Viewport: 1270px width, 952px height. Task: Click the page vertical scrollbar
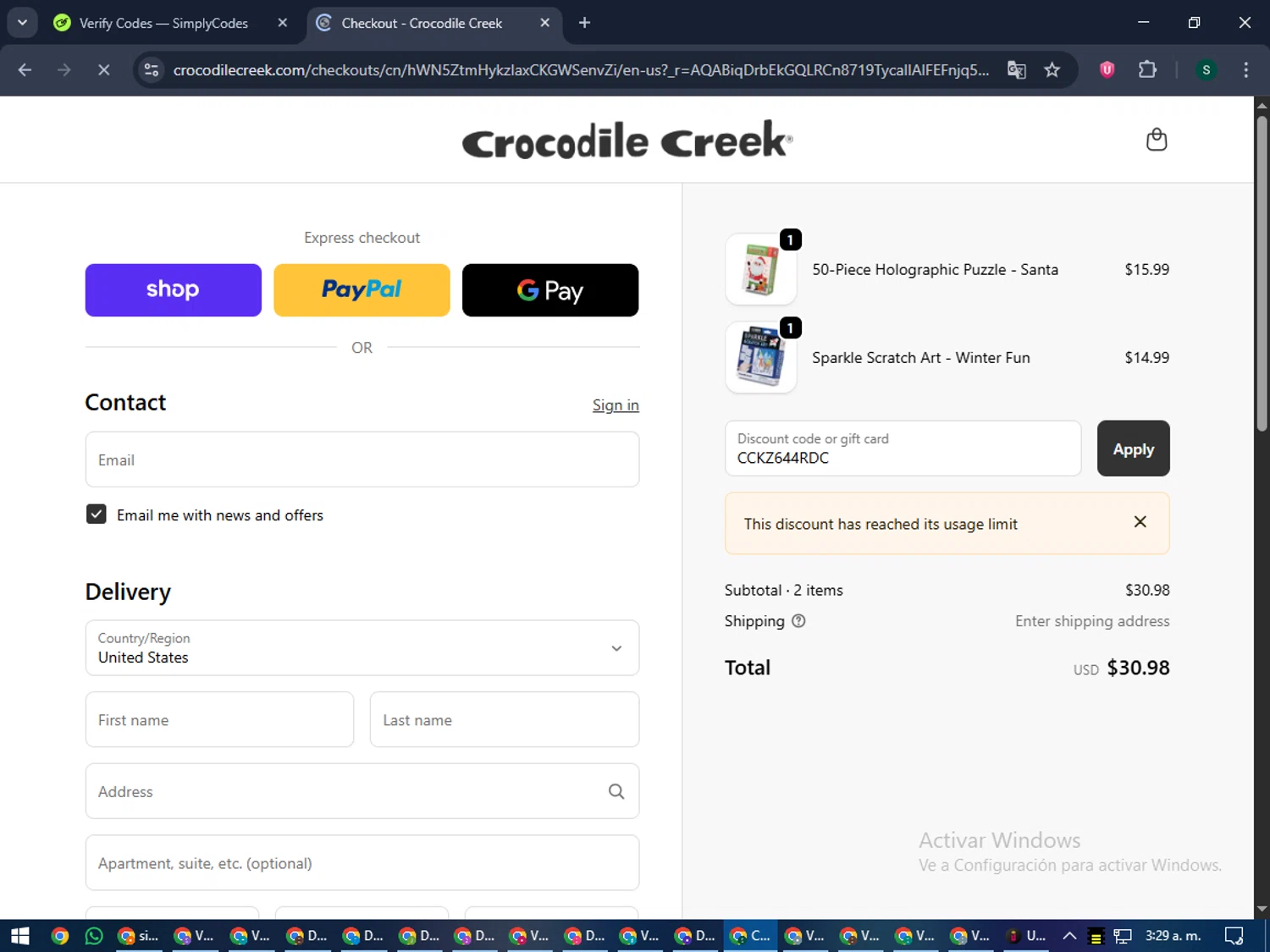[x=1262, y=275]
